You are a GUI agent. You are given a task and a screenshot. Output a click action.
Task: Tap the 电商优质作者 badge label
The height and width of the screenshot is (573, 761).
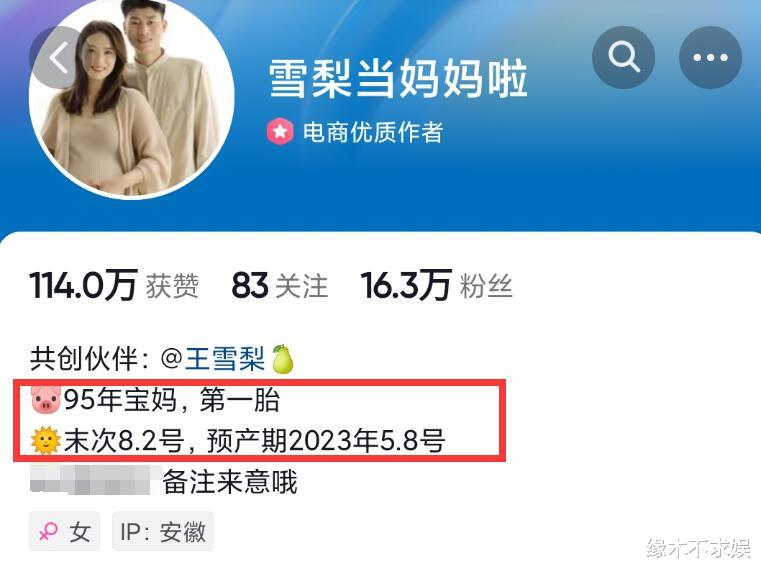373,132
